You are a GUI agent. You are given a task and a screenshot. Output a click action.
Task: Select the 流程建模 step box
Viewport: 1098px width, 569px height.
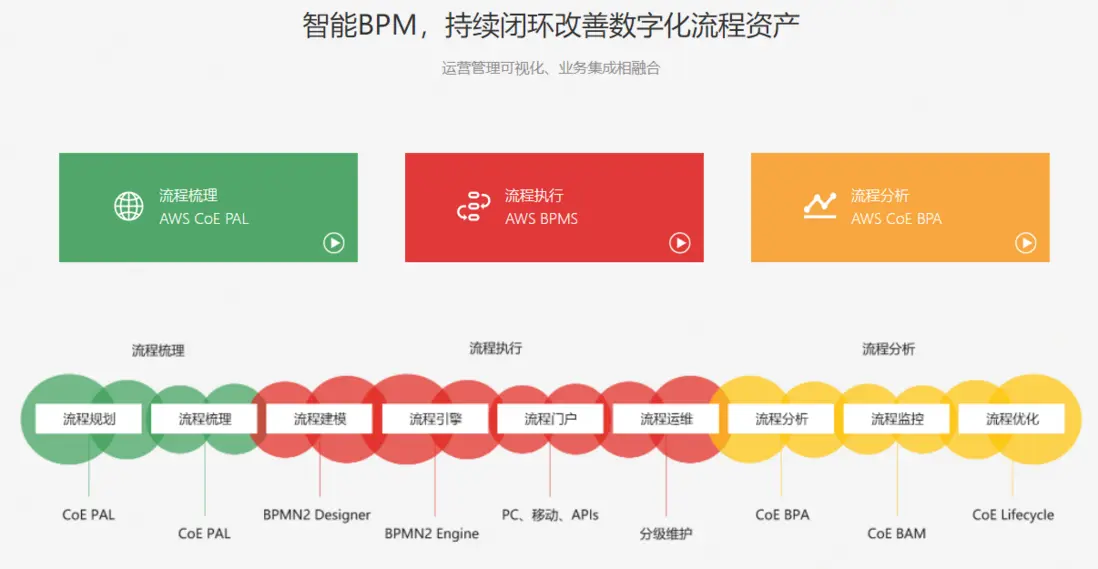point(319,419)
